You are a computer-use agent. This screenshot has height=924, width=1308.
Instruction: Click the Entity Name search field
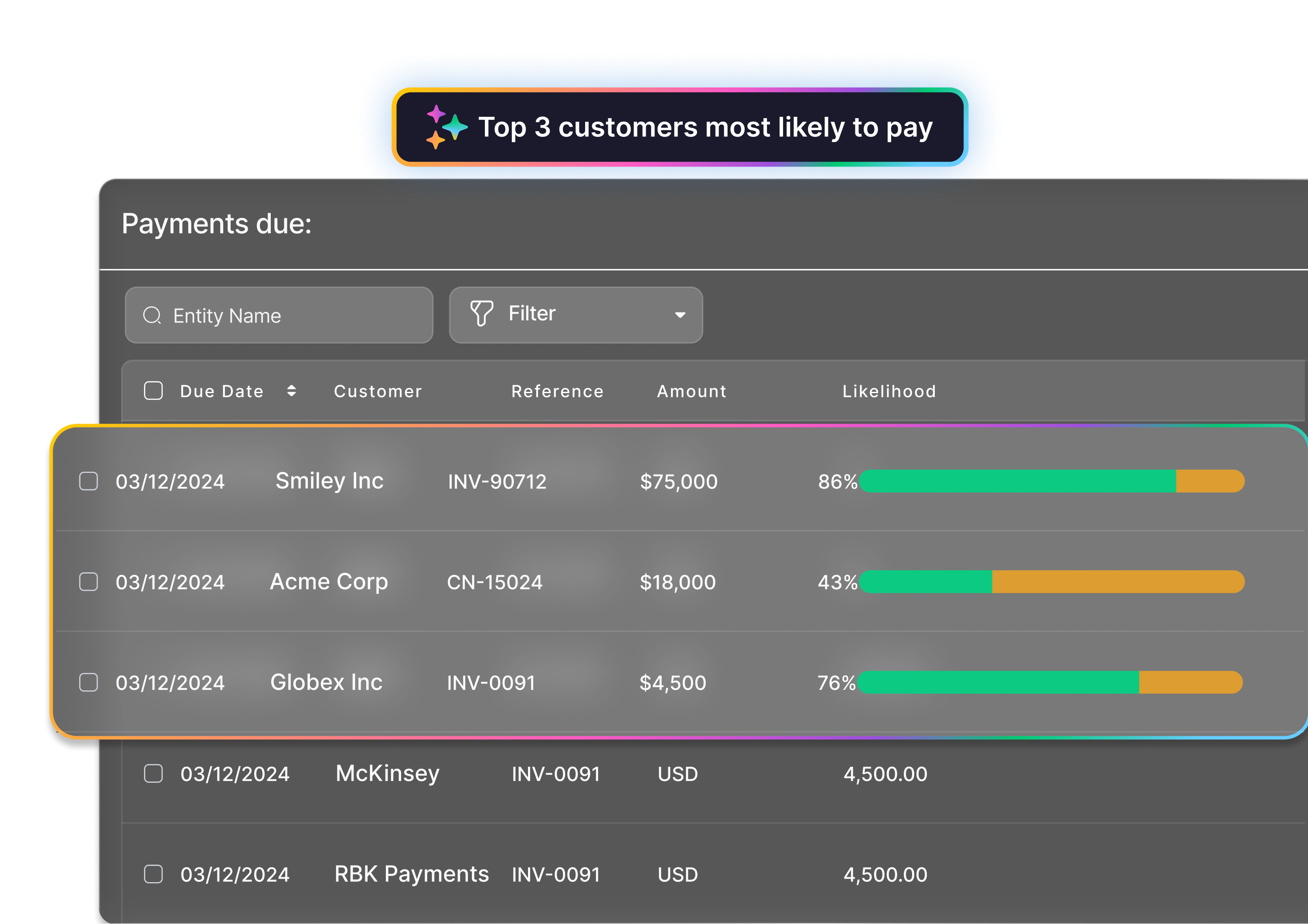(x=279, y=315)
